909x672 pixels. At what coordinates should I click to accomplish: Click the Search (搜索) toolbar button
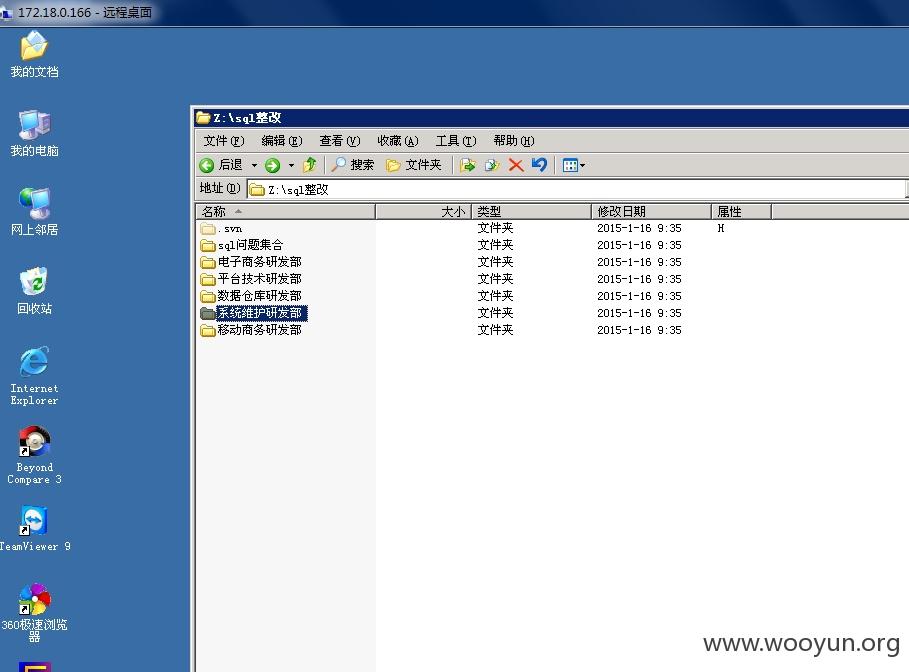tap(352, 165)
